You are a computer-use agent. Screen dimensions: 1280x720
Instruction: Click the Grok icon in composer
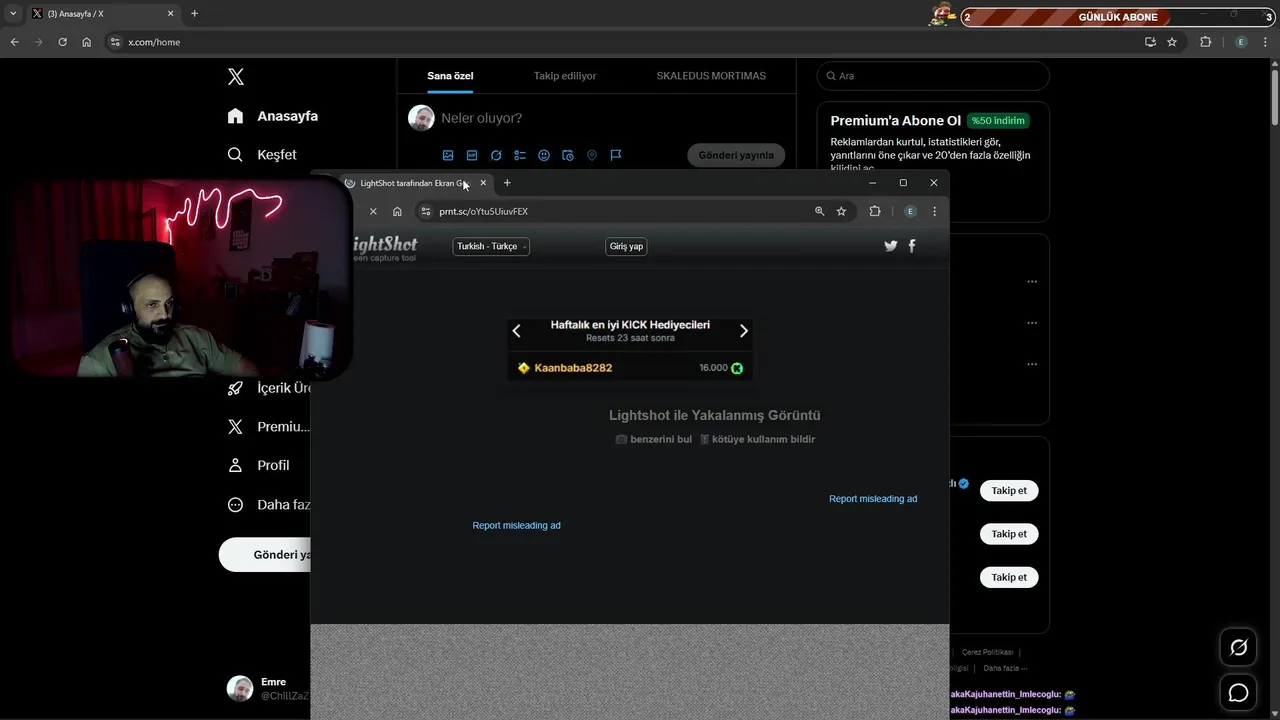point(496,155)
